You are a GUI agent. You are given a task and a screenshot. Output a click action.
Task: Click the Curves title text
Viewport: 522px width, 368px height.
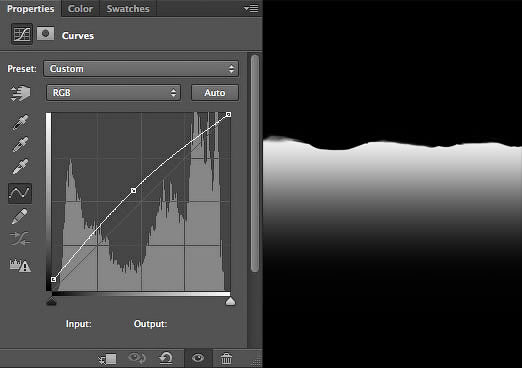pos(78,36)
